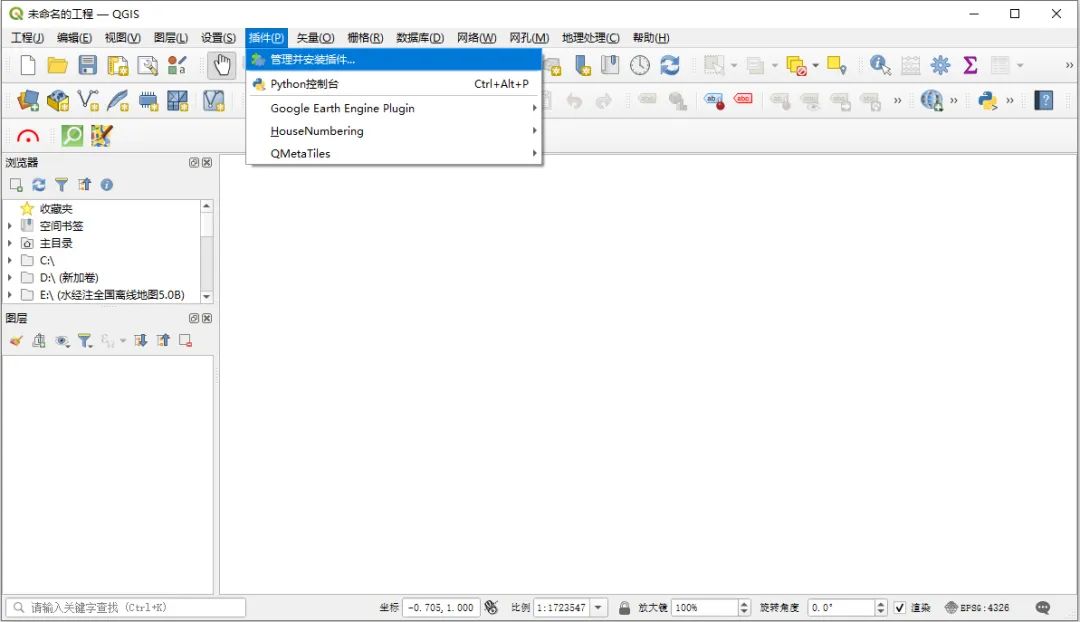
Task: Click the New Shapefile Layer icon
Action: (88, 101)
